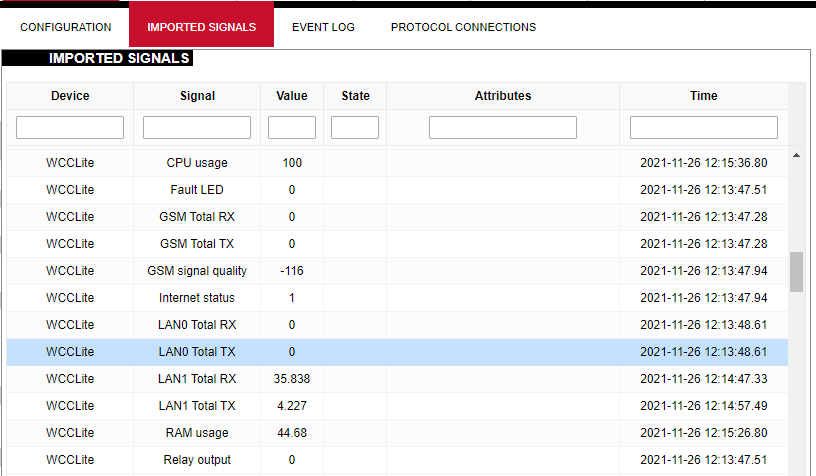Screen dimensions: 816x476
Task: Focus the Signal filter input field
Action: point(197,127)
